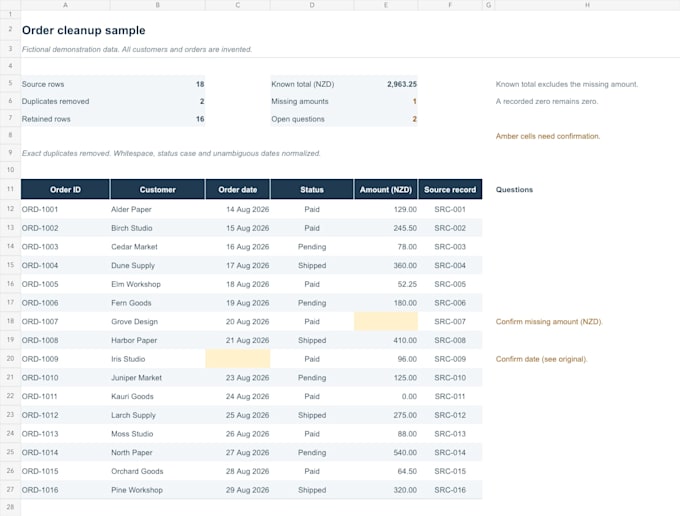The height and width of the screenshot is (516, 680).
Task: Select the 'Birch Studio' customer cell
Action: click(x=157, y=228)
